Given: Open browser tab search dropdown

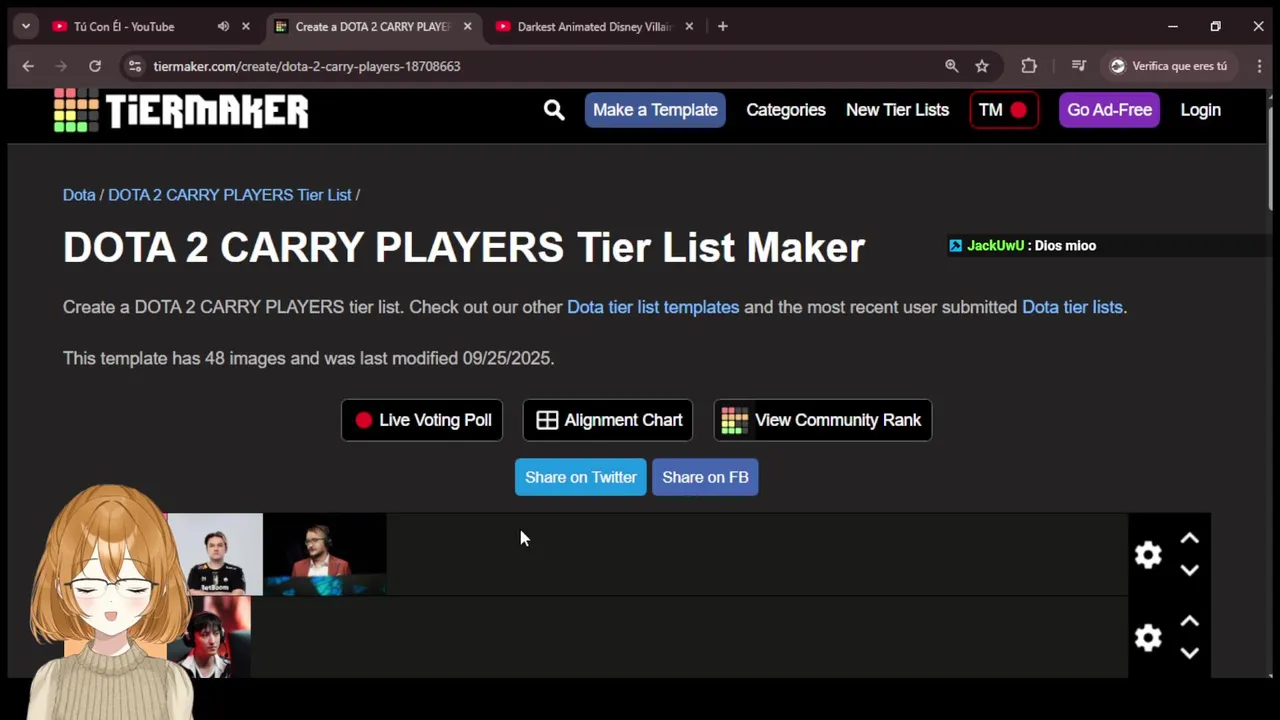Looking at the screenshot, I should pyautogui.click(x=26, y=26).
